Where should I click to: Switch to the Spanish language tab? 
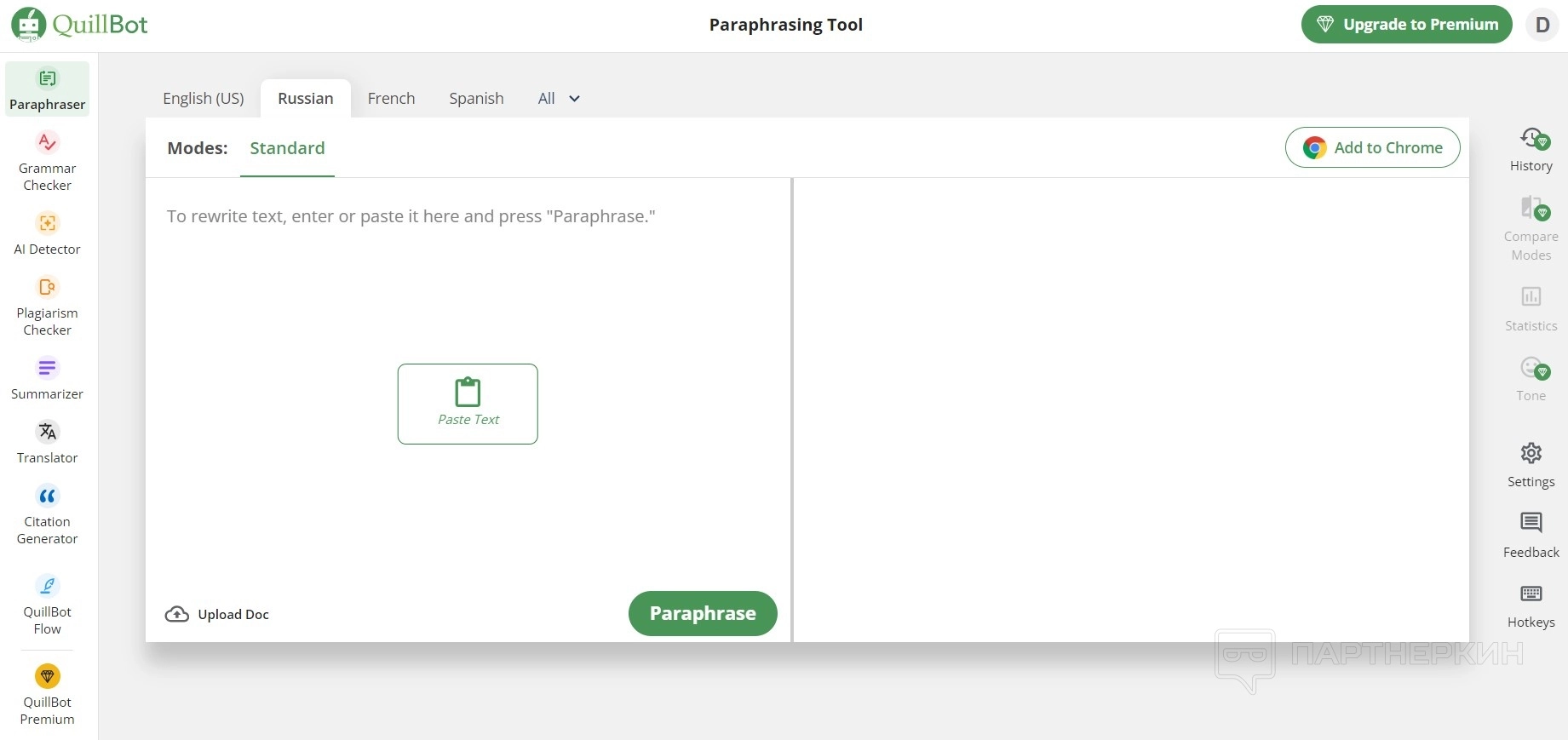click(x=477, y=99)
